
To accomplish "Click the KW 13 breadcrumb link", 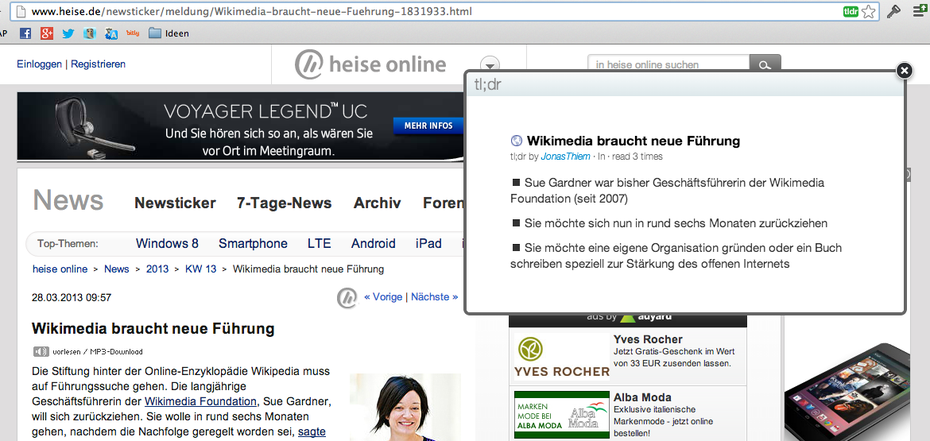I will click(200, 269).
